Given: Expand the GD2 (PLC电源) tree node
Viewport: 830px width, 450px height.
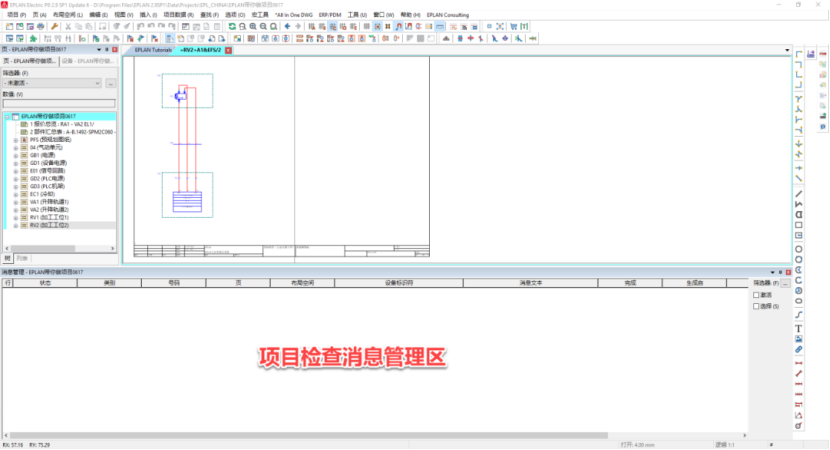Looking at the screenshot, I should pyautogui.click(x=16, y=178).
